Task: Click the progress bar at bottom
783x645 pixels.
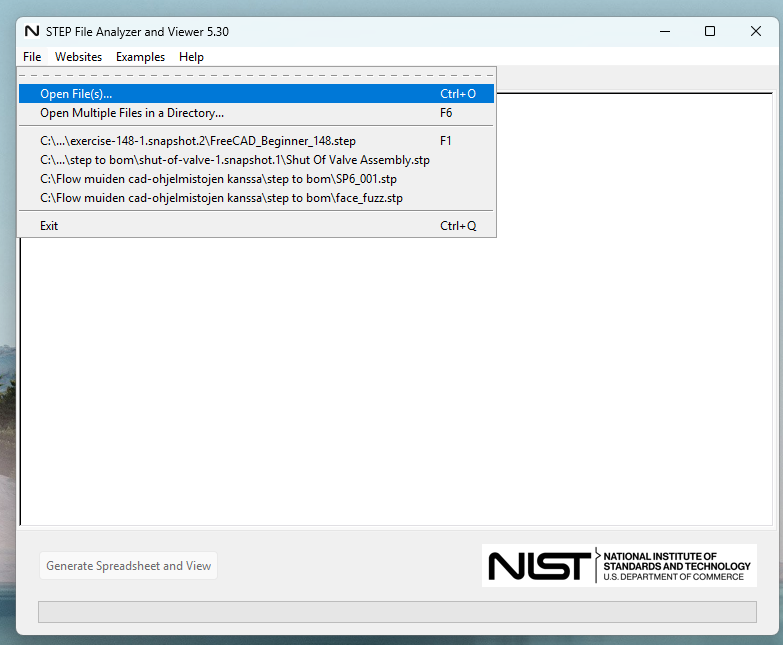Action: [x=397, y=612]
